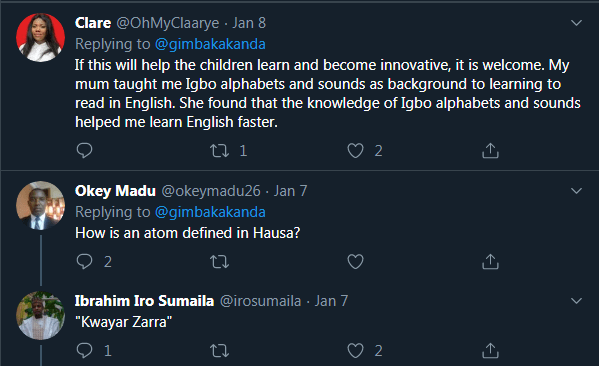Share Ibrahim Iro Sumaila's tweet

491,350
